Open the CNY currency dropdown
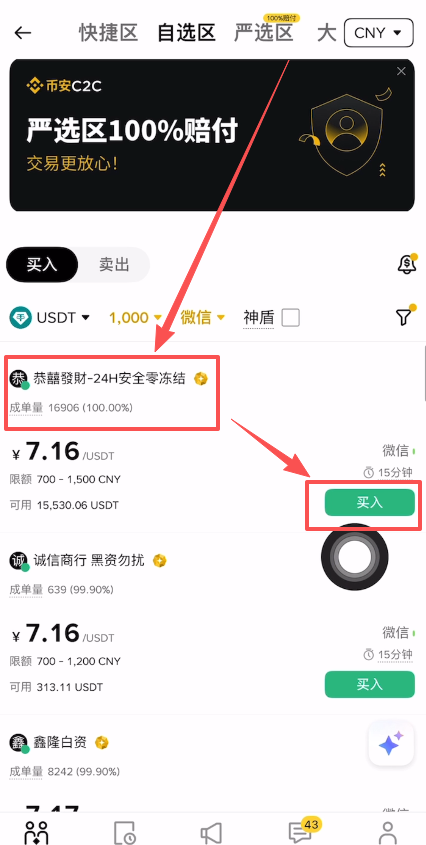 point(379,33)
